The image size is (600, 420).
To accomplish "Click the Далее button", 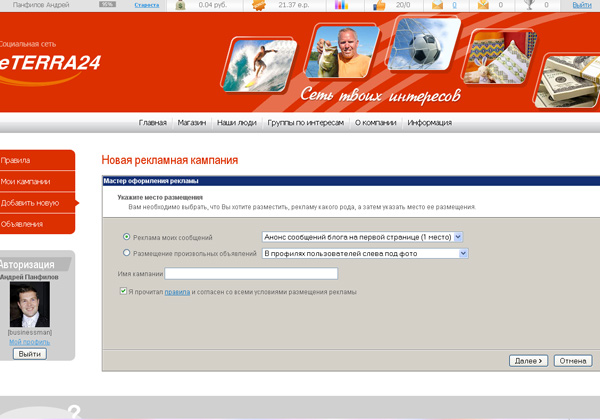I will pyautogui.click(x=528, y=361).
